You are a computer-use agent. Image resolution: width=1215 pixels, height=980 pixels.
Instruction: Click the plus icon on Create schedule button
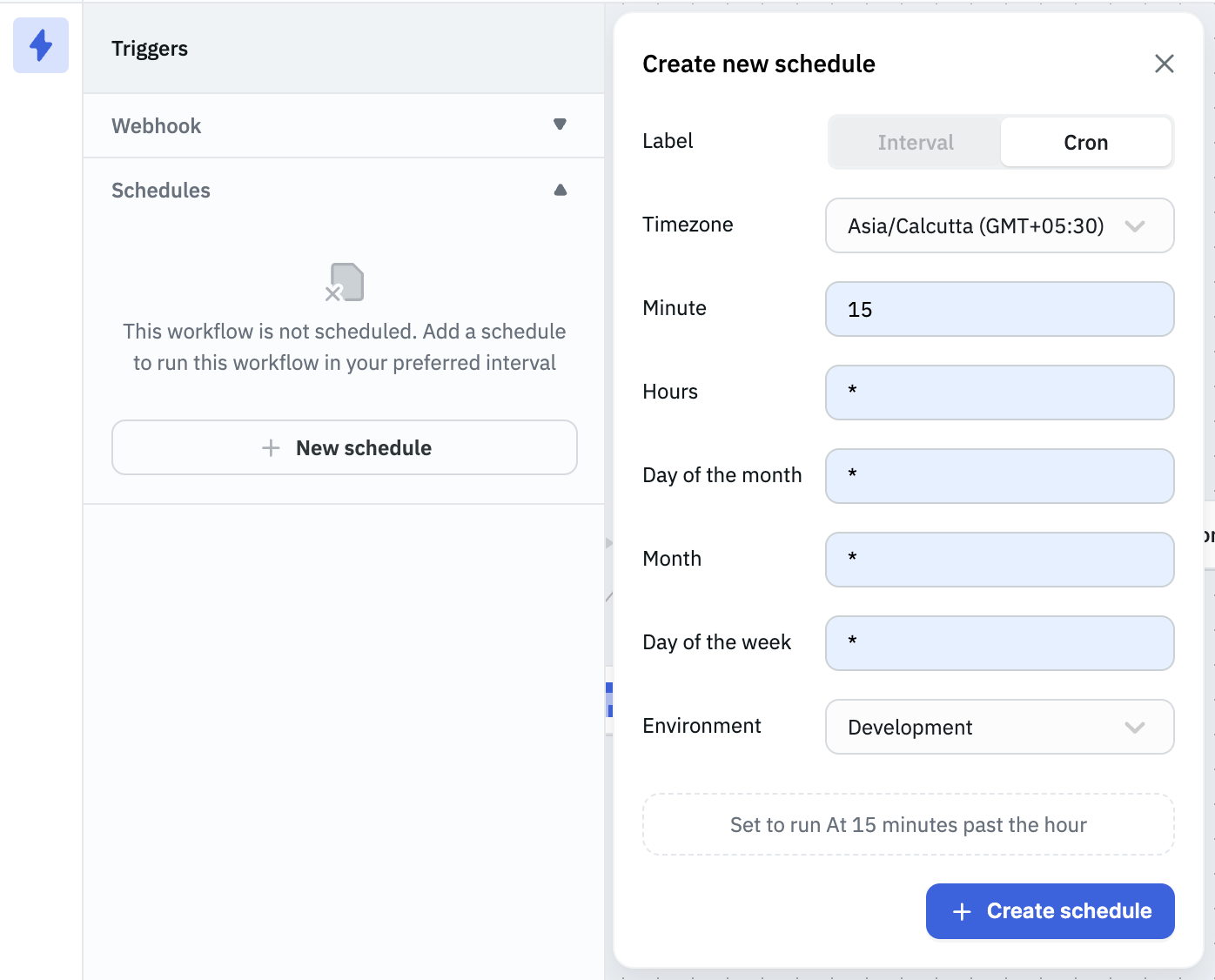(x=961, y=910)
